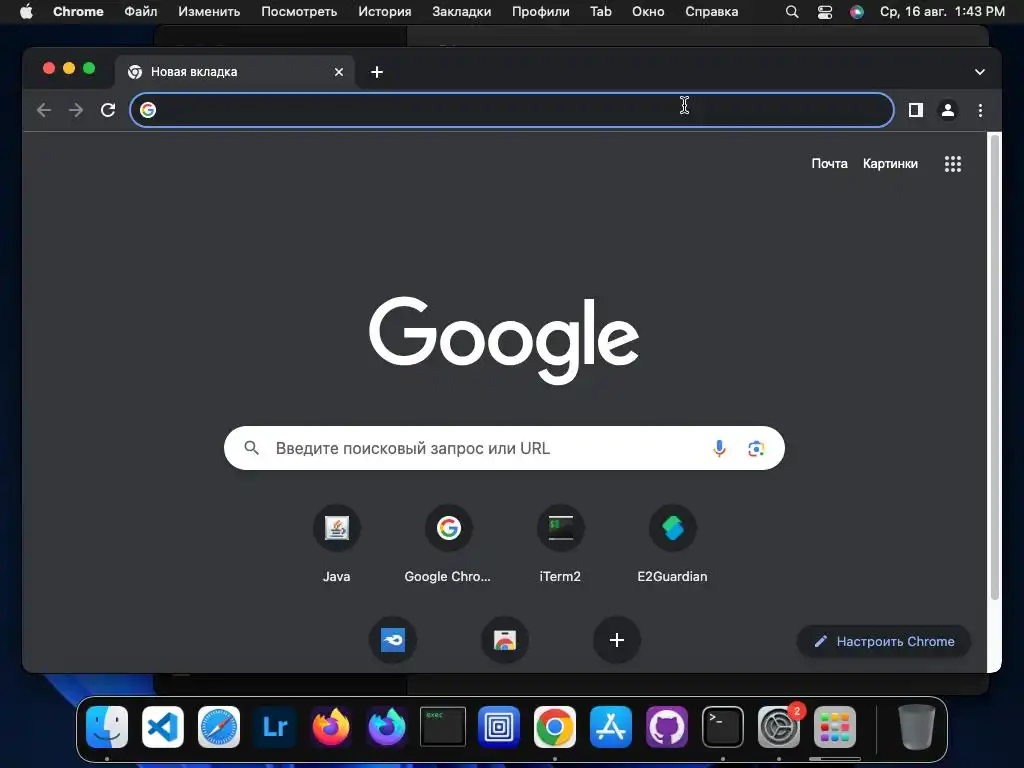Open the Chrome Web Store shortcut tile
Image resolution: width=1024 pixels, height=768 pixels.
(x=504, y=640)
